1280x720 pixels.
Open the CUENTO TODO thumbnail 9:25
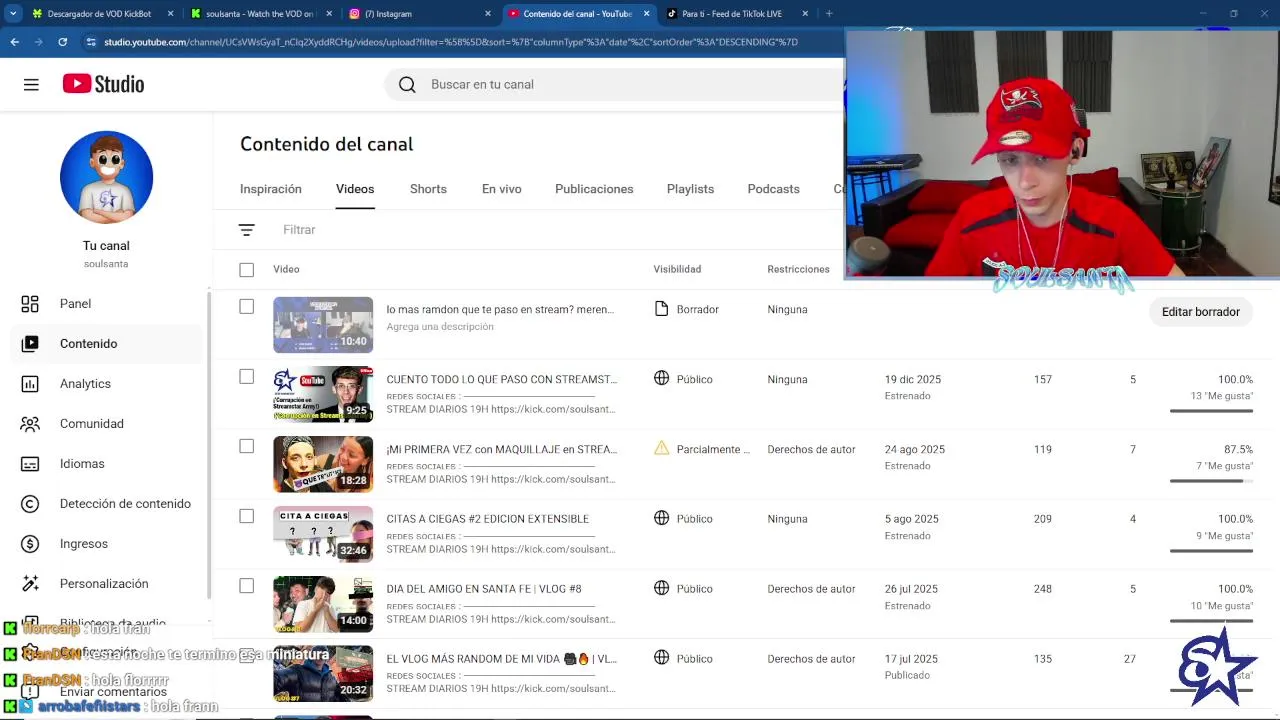pyautogui.click(x=323, y=395)
